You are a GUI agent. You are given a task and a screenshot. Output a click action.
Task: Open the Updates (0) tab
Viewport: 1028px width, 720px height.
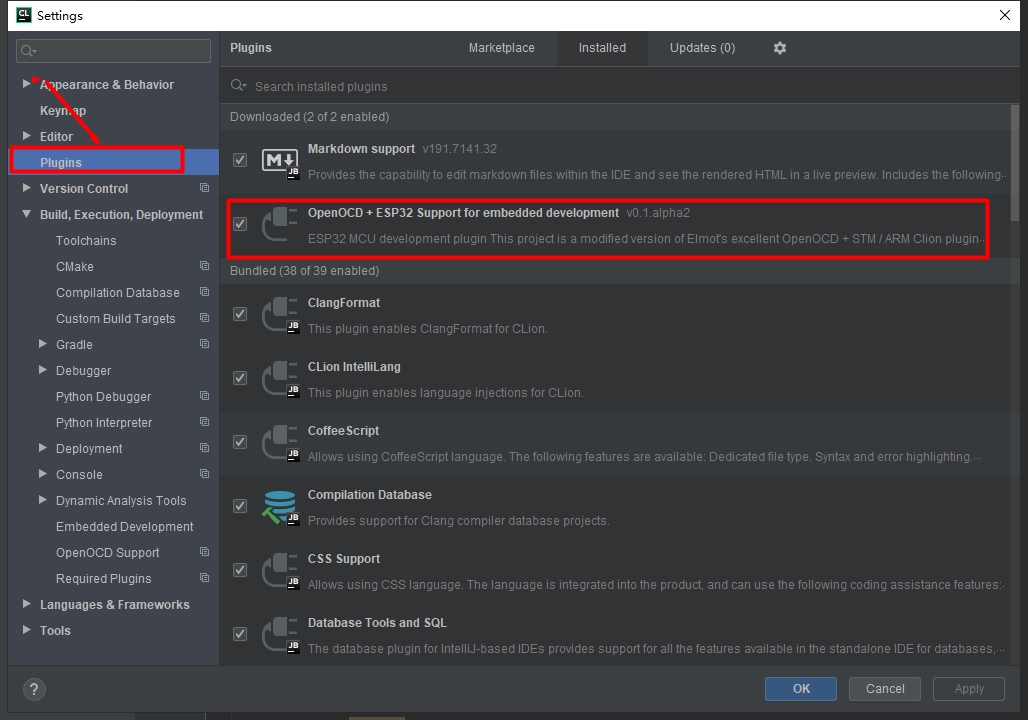[x=702, y=48]
